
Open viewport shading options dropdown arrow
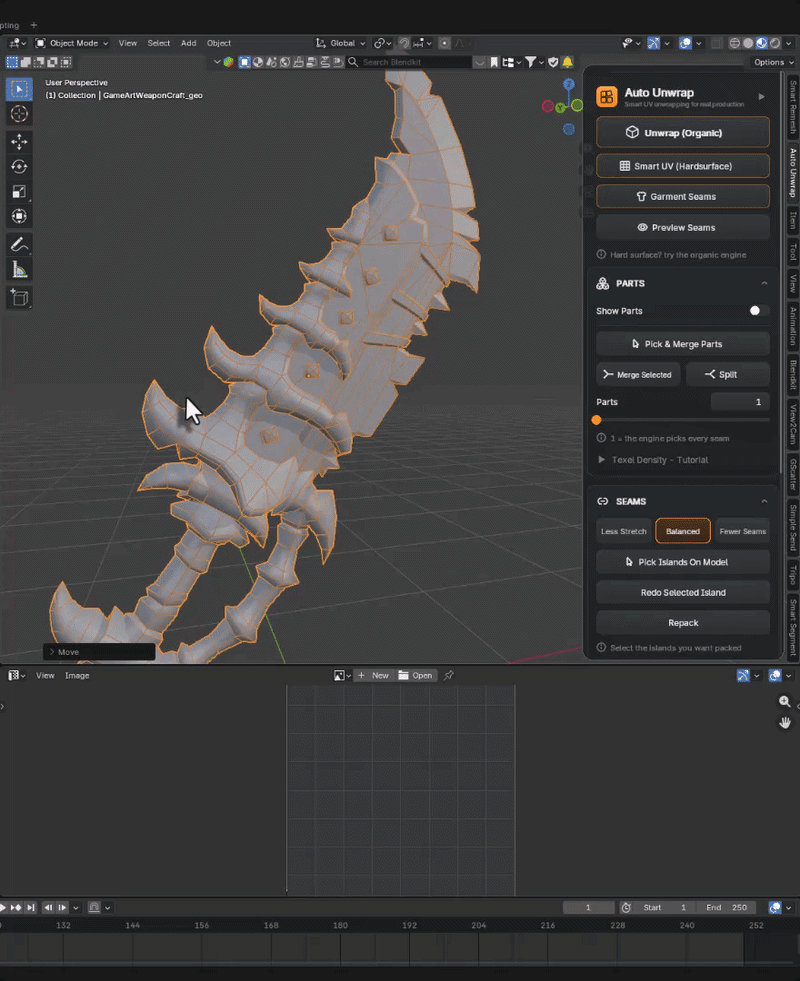(x=789, y=43)
